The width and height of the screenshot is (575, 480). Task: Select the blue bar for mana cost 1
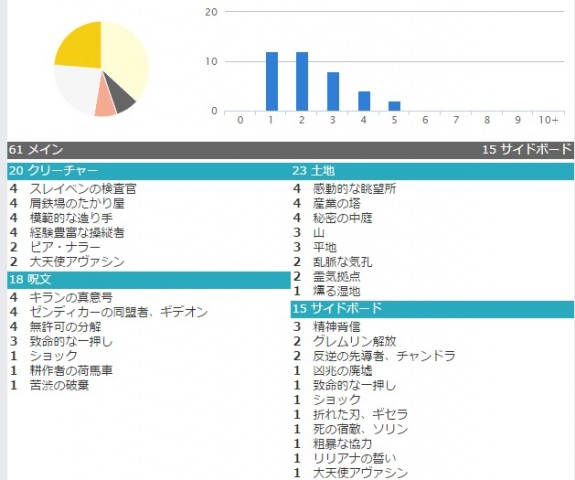(x=272, y=81)
